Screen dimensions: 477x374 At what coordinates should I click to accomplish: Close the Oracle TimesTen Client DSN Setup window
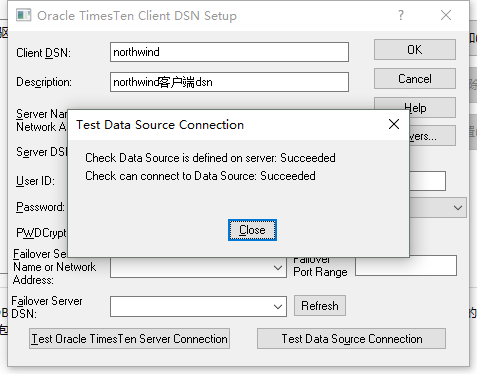(446, 15)
